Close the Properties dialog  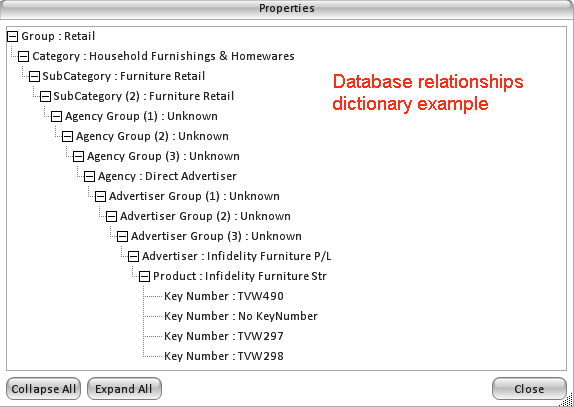click(x=529, y=389)
